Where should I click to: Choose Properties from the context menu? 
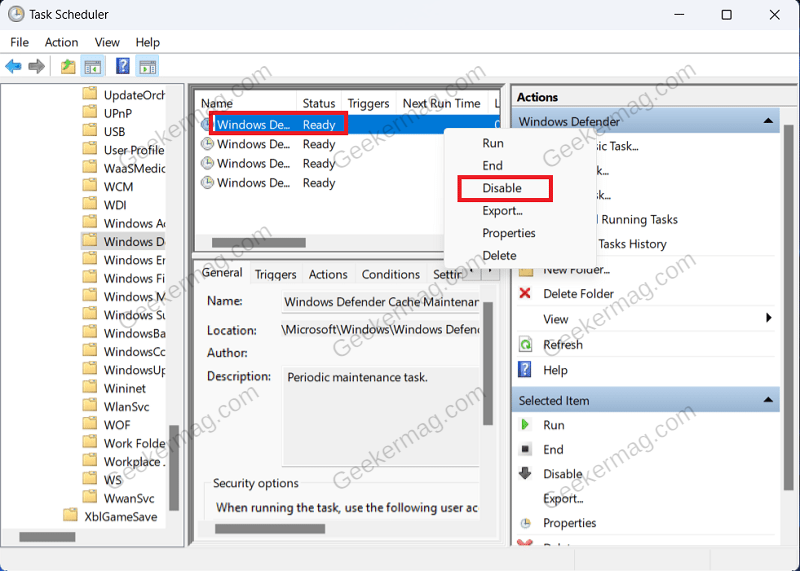[520, 233]
